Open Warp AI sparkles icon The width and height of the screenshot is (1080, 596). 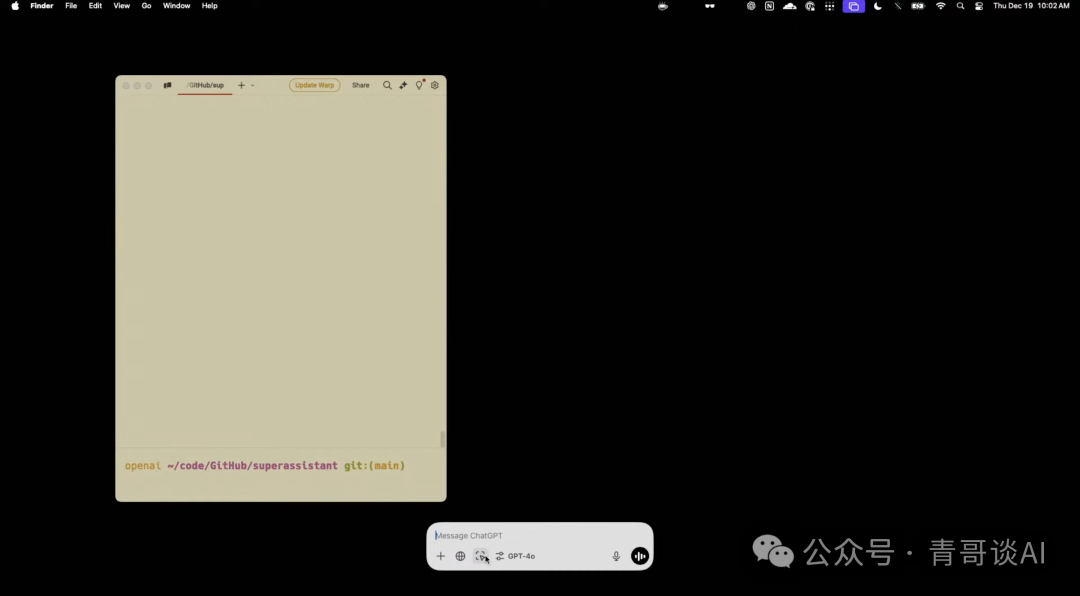[403, 85]
